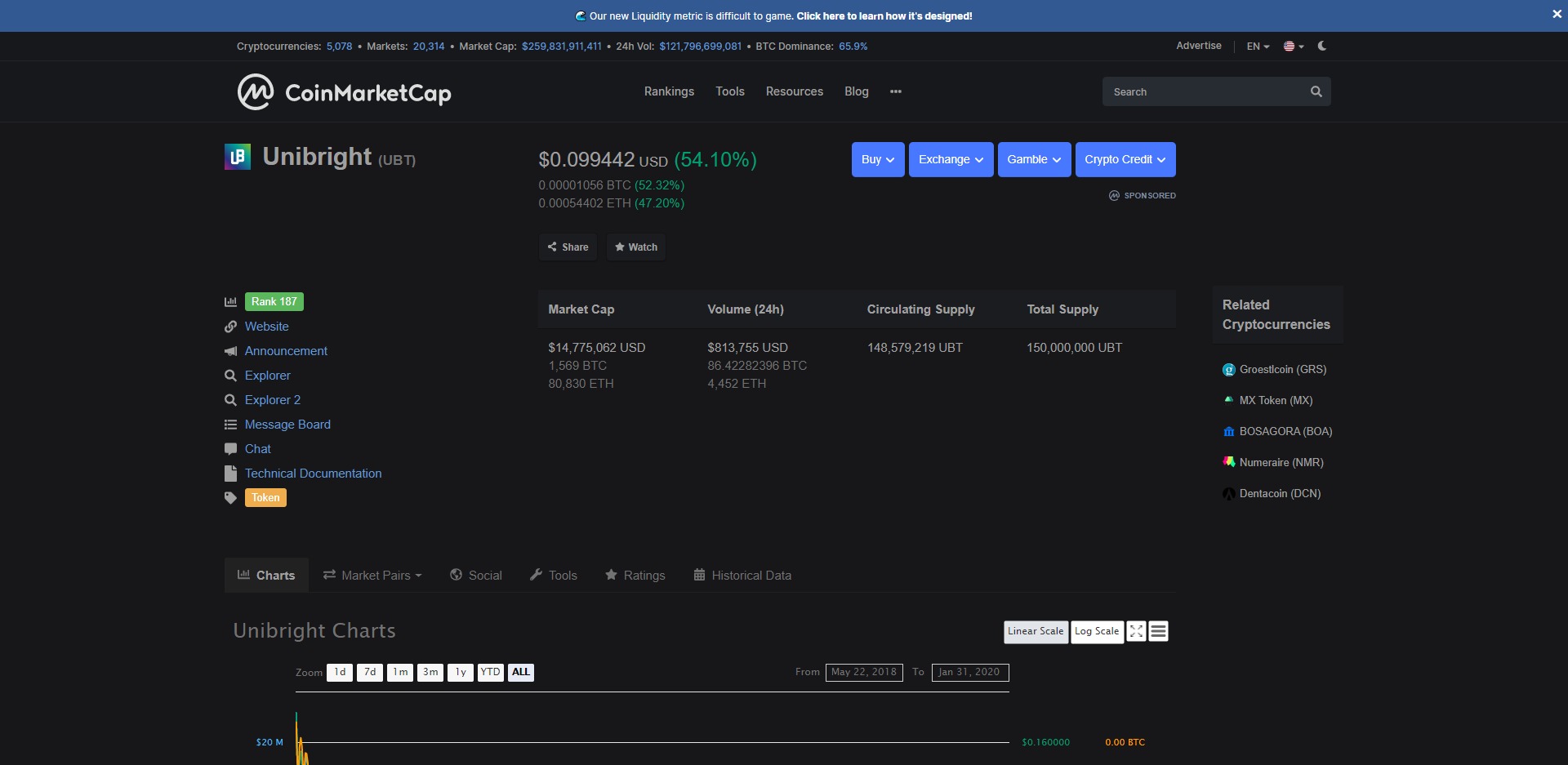Viewport: 1568px width, 765px height.
Task: Add Unibright to watchlist via Watch
Action: pyautogui.click(x=636, y=247)
